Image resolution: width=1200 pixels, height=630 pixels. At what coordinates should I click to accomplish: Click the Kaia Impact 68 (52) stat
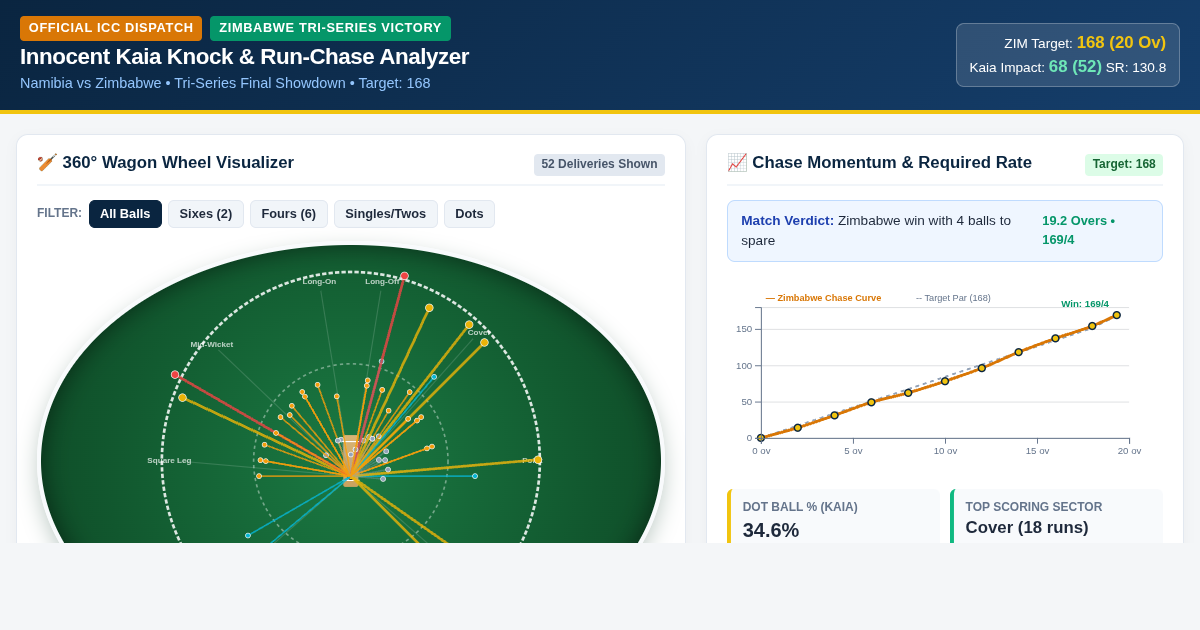[1075, 67]
